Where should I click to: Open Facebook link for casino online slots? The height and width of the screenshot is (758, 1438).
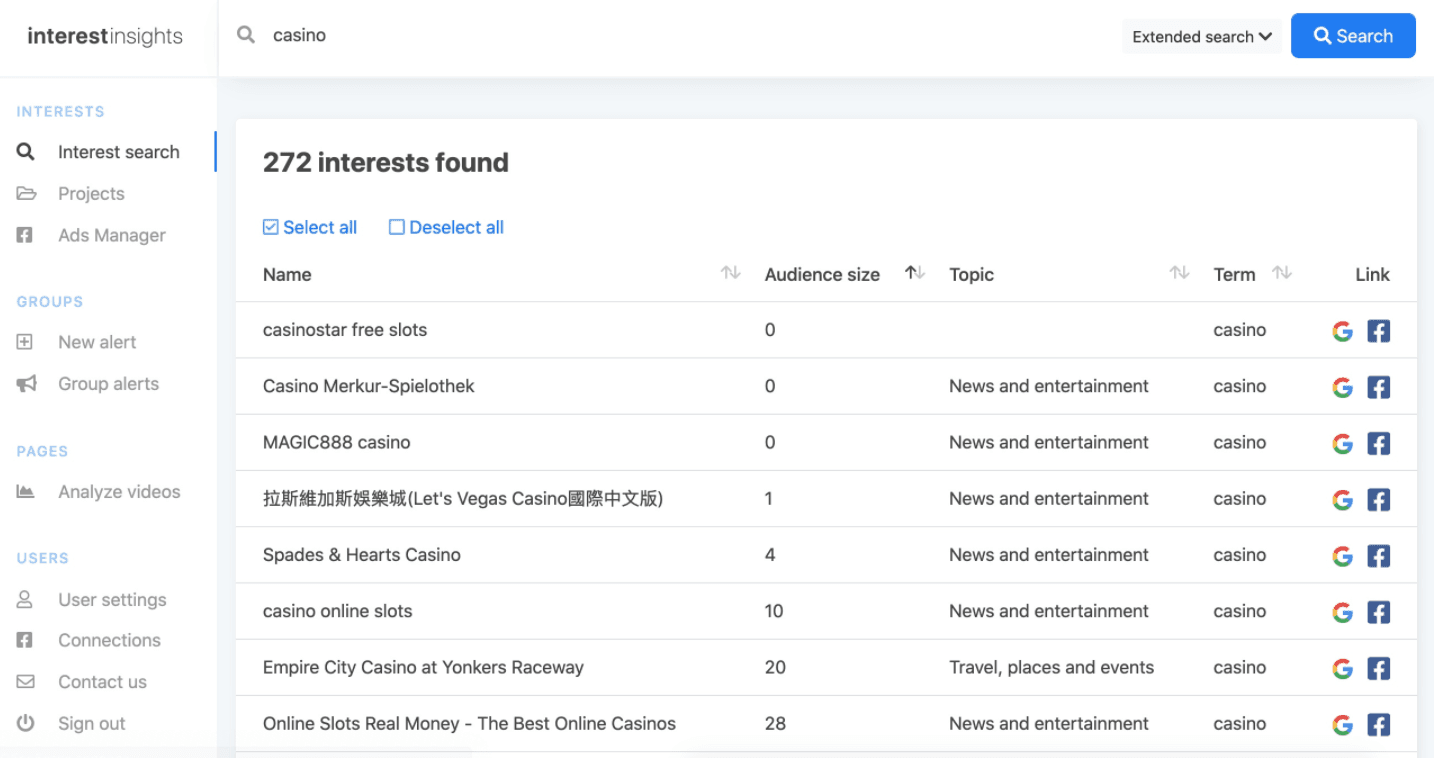tap(1378, 612)
